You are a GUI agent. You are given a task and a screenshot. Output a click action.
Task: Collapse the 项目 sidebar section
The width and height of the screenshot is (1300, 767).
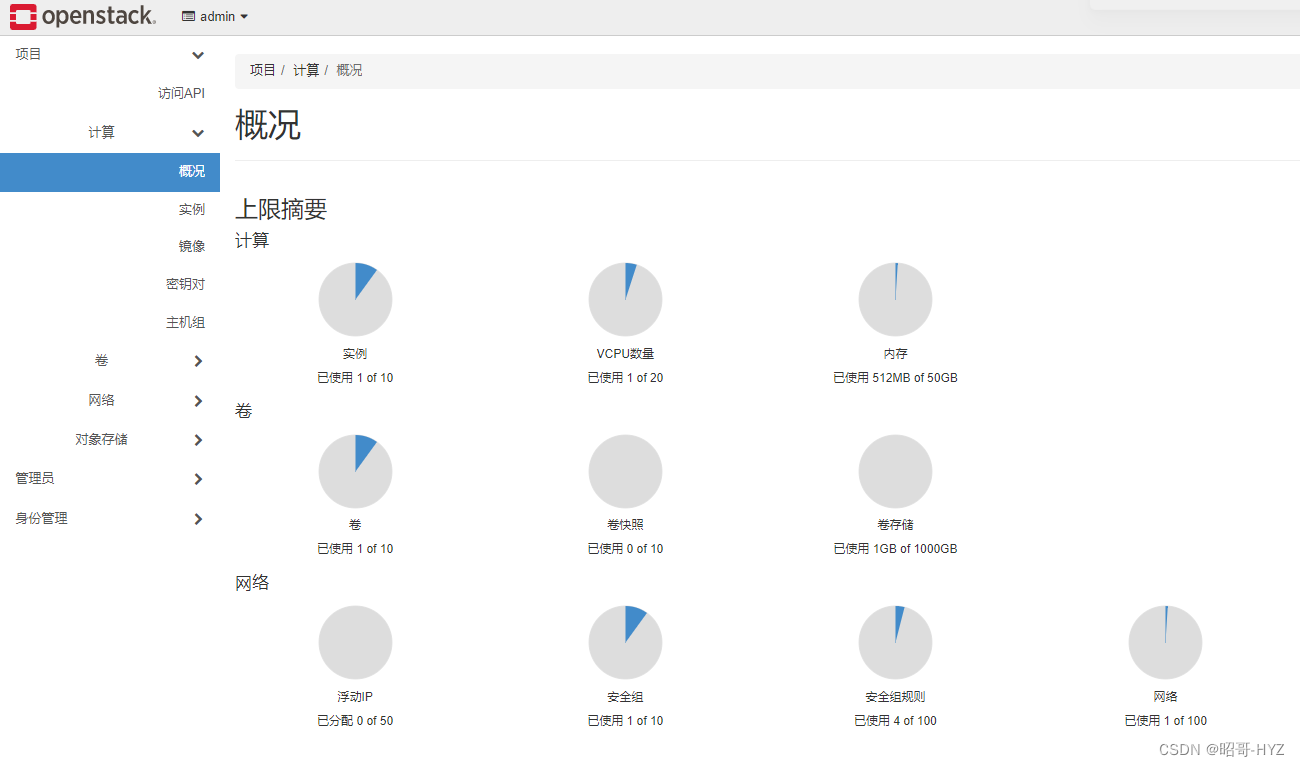click(110, 54)
